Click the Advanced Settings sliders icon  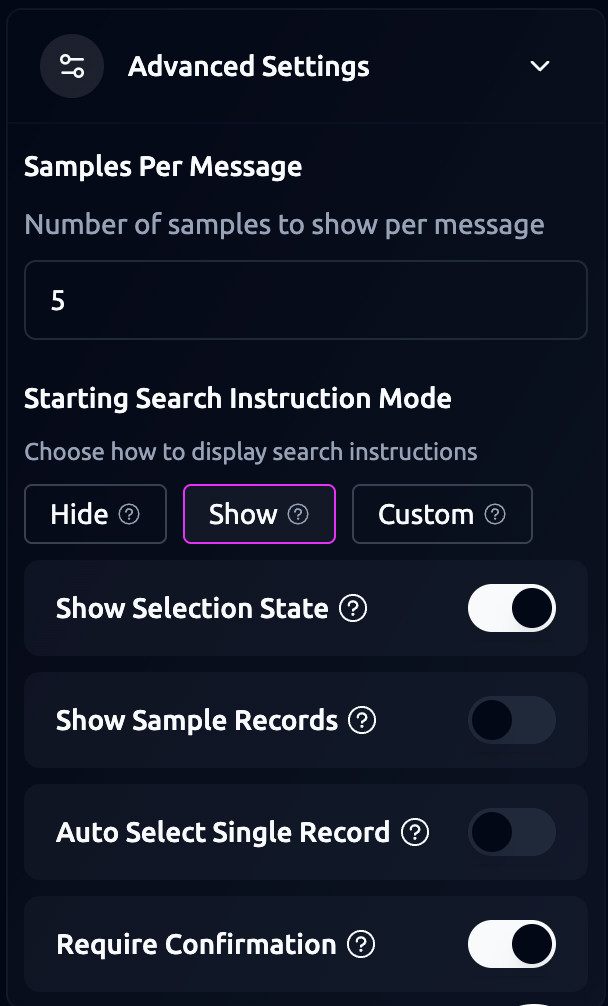click(x=72, y=66)
